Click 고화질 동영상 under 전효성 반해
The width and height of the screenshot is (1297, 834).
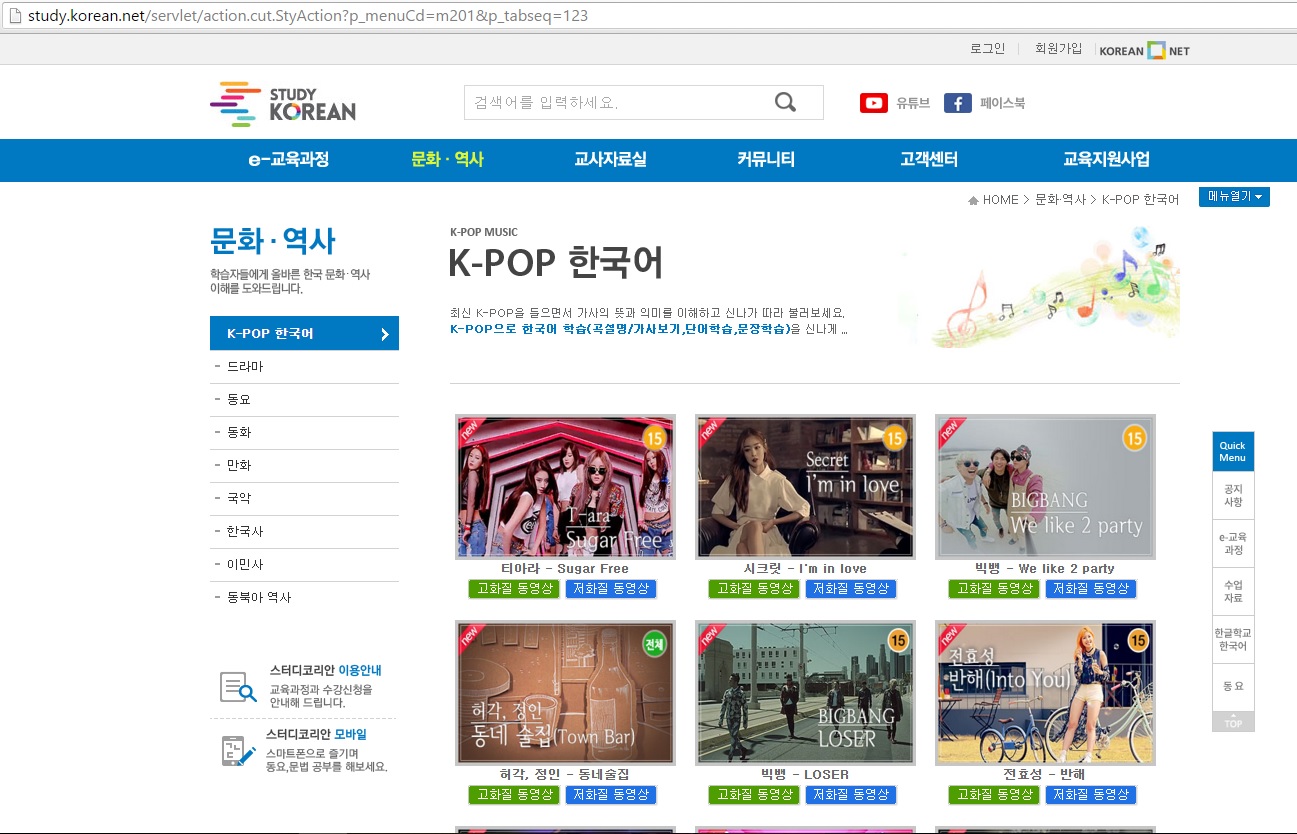pos(994,795)
